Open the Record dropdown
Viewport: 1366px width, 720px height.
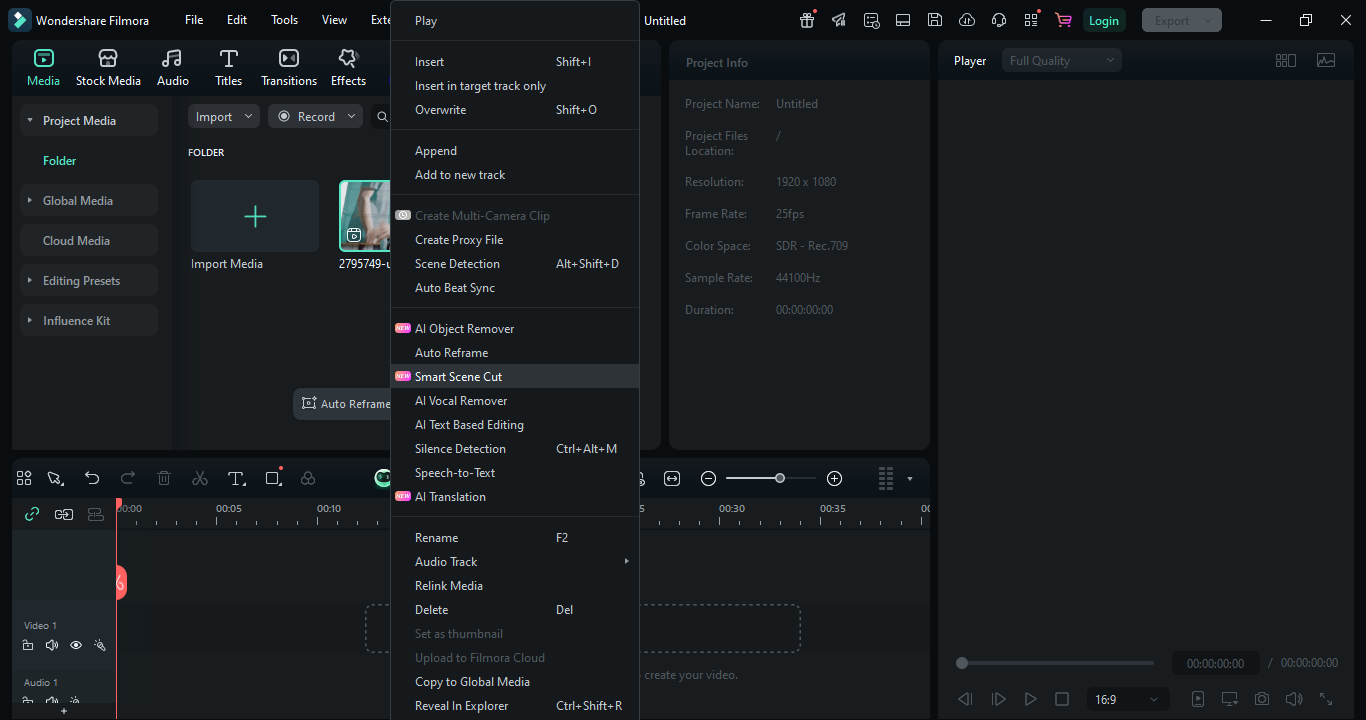pos(316,117)
